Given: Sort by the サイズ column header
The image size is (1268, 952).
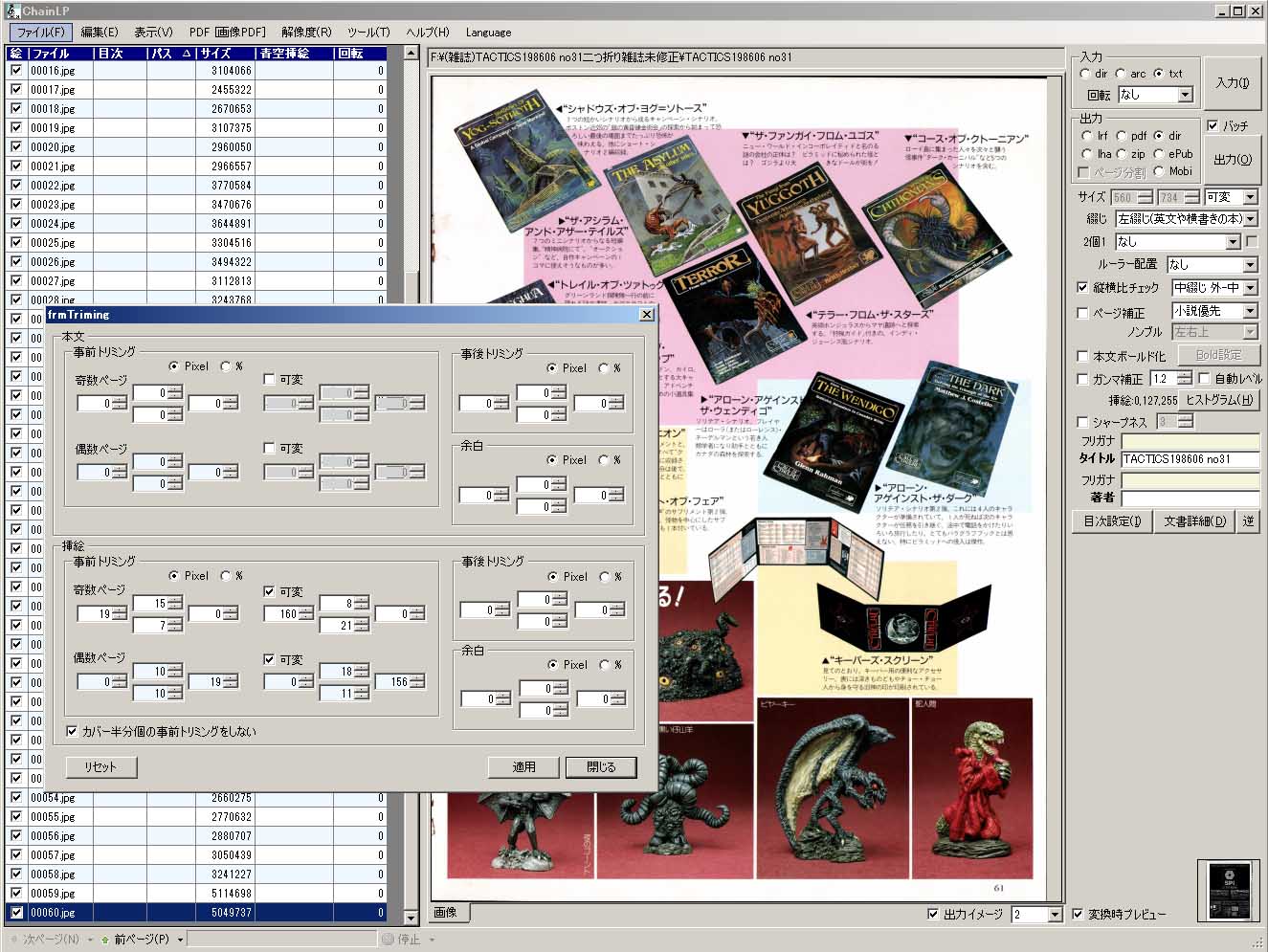Looking at the screenshot, I should 226,54.
